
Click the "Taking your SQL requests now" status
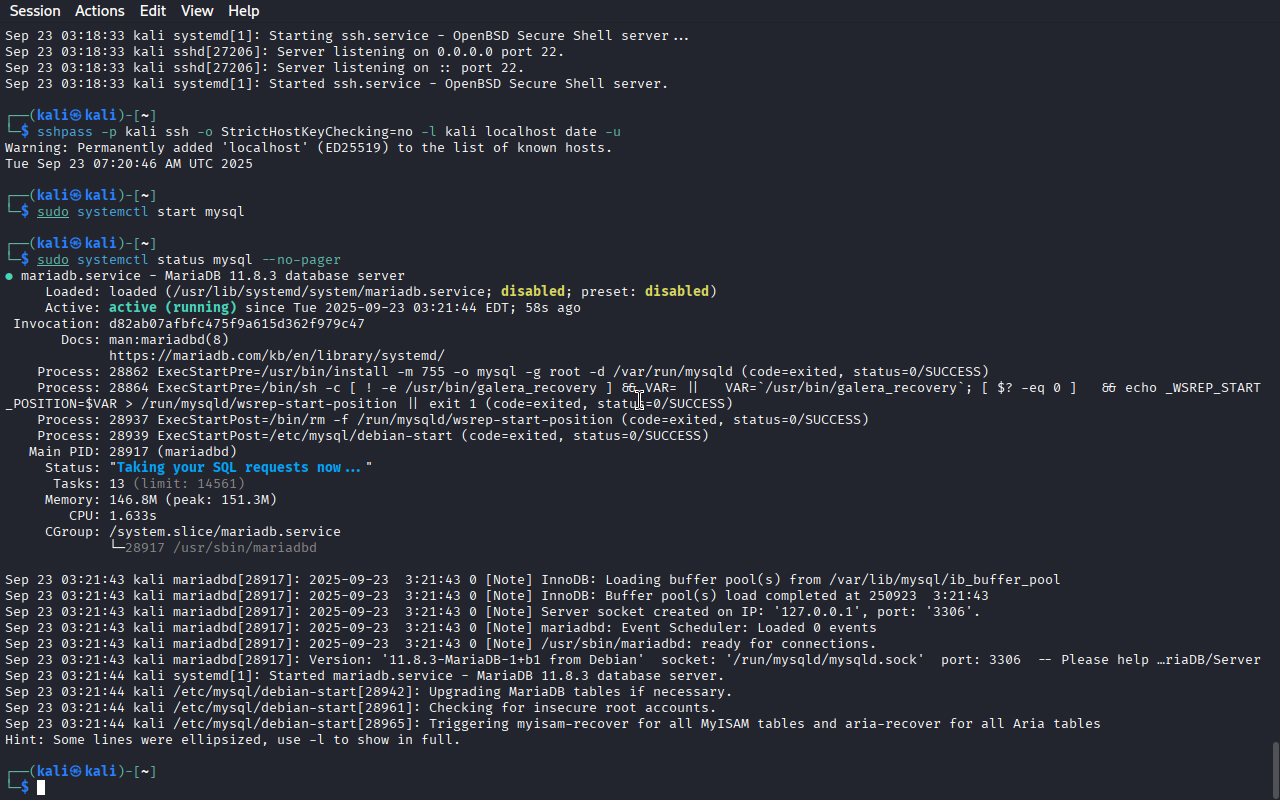pos(240,467)
